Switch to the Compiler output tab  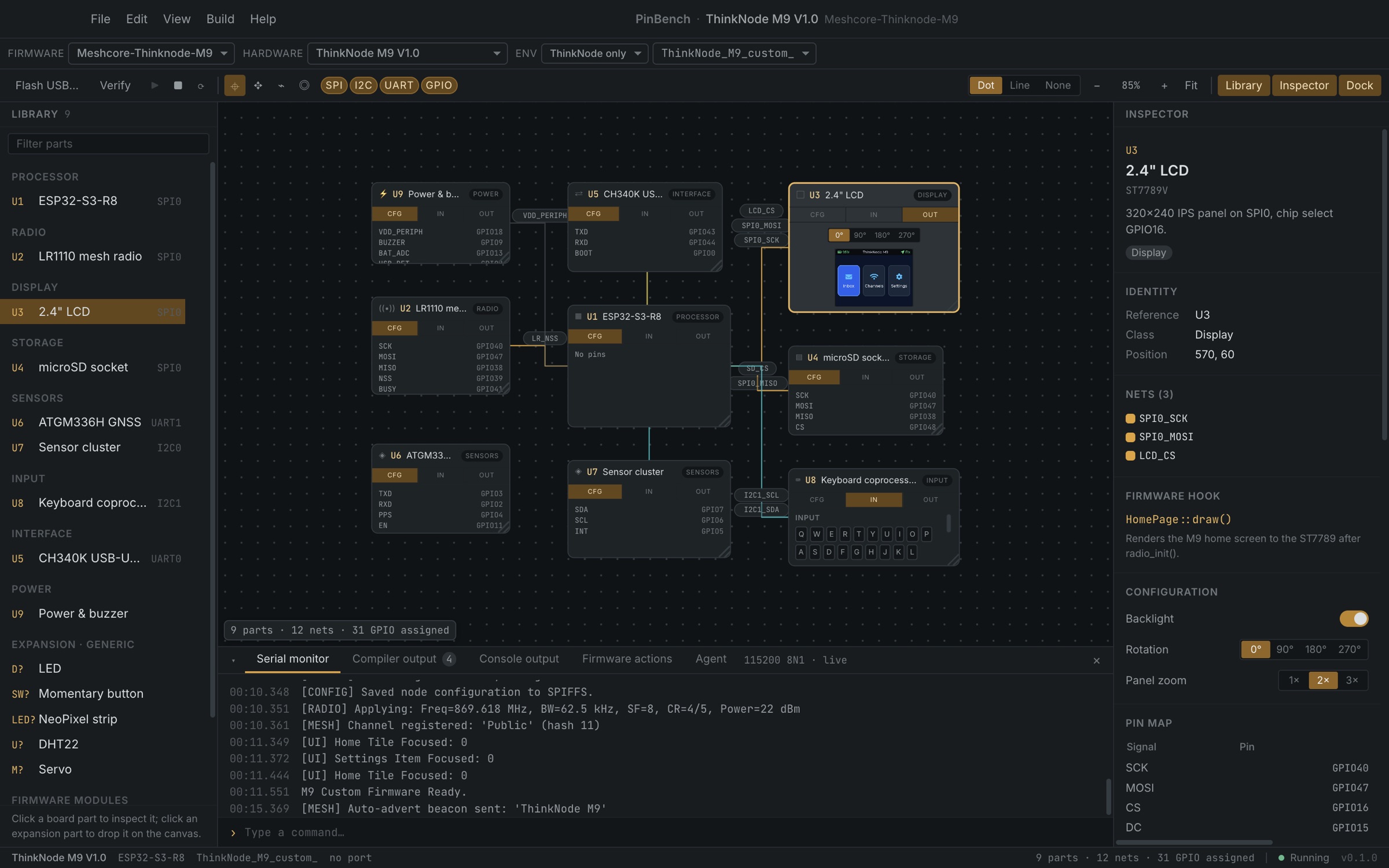coord(403,659)
